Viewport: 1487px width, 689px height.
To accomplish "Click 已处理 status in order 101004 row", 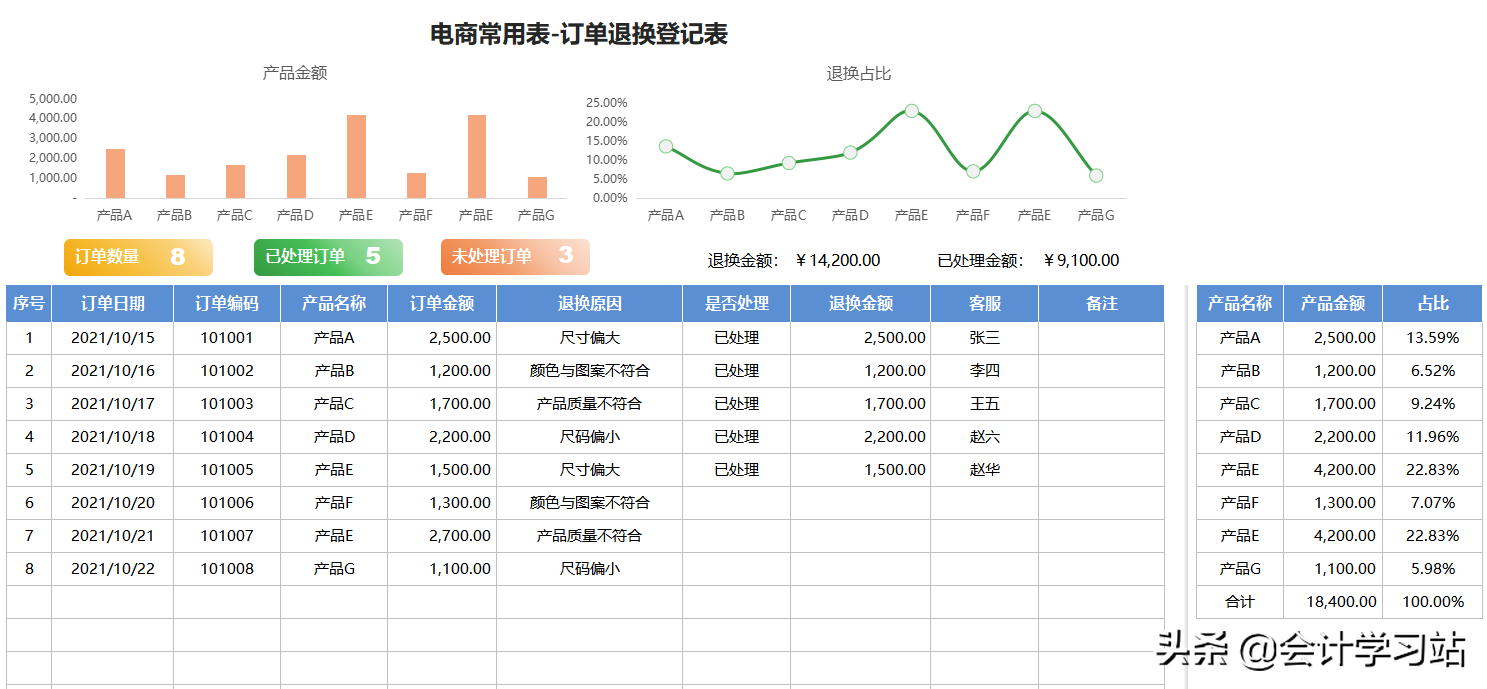I will pos(737,437).
